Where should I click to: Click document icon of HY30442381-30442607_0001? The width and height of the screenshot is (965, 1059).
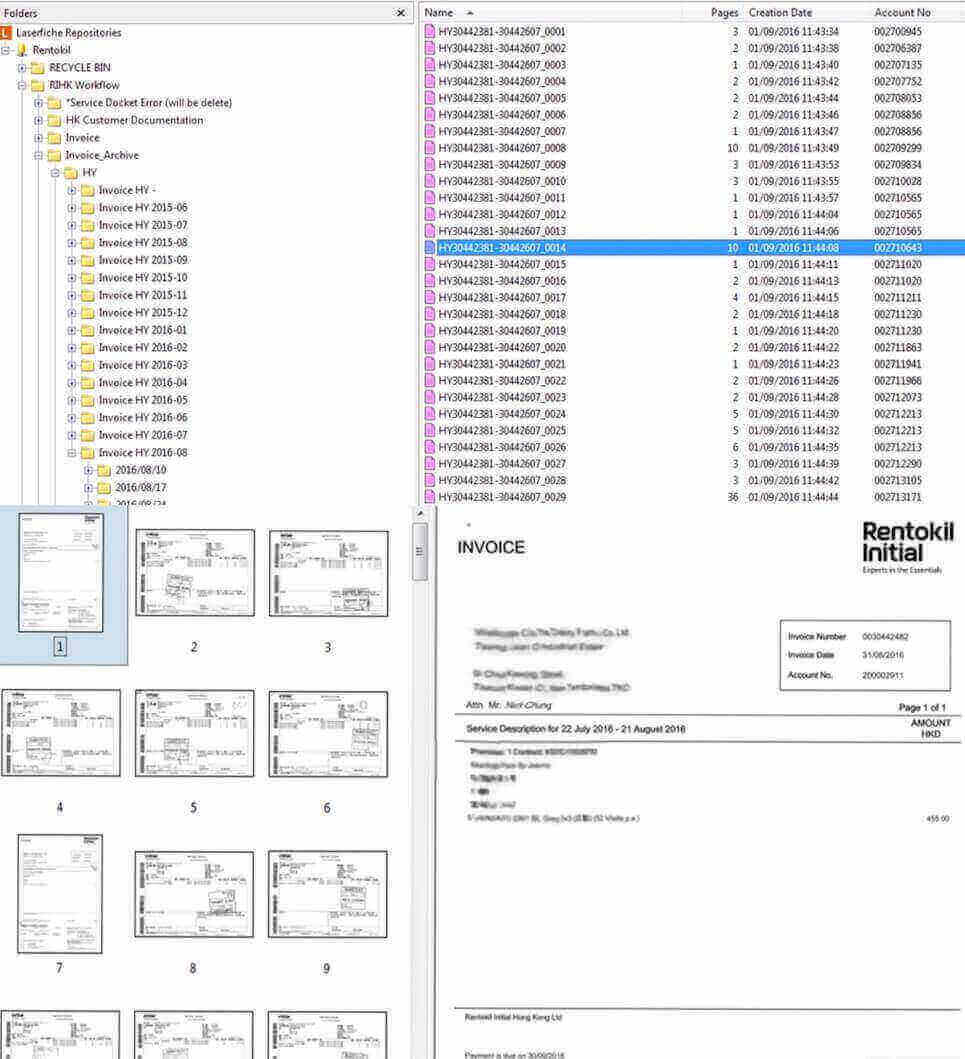[429, 31]
